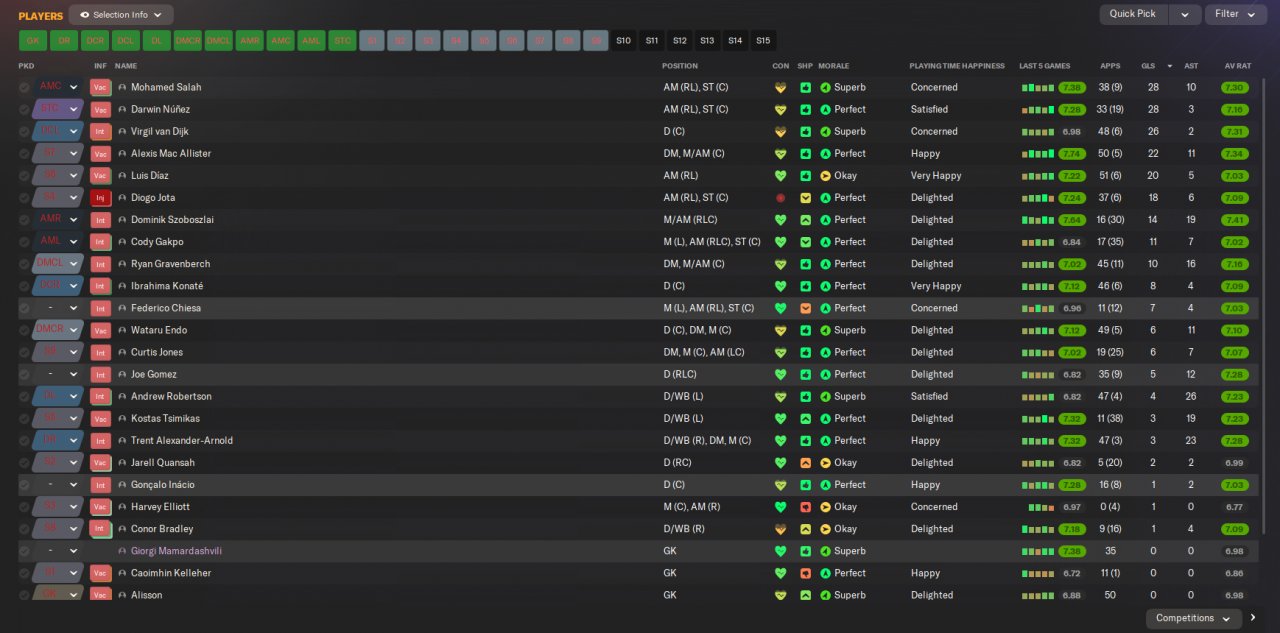Click Diogo Jota's red injured condition icon
The width and height of the screenshot is (1280, 633).
point(780,198)
